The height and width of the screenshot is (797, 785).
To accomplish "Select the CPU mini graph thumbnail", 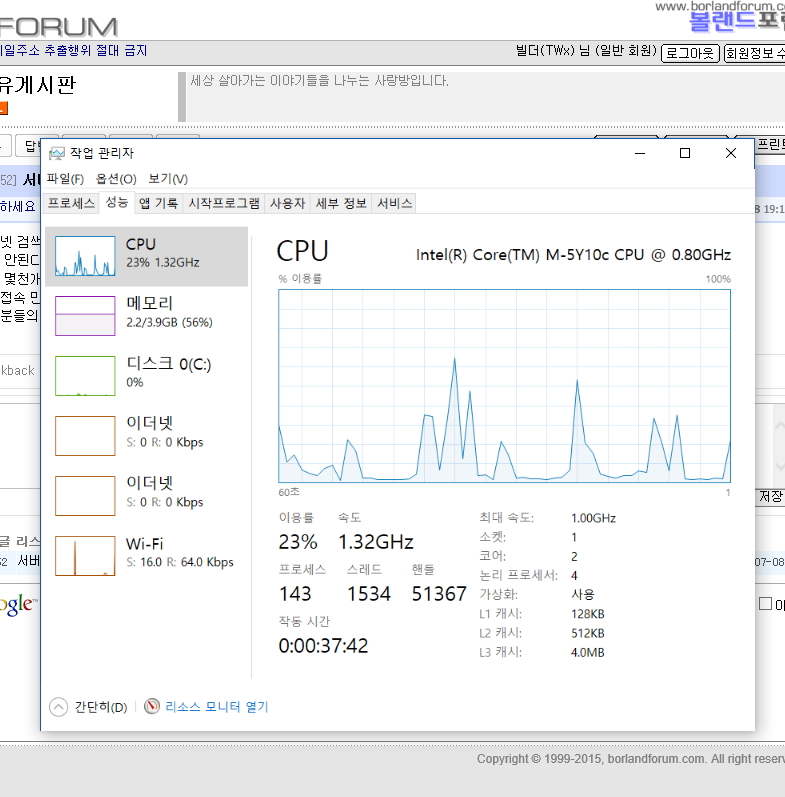I will click(85, 256).
